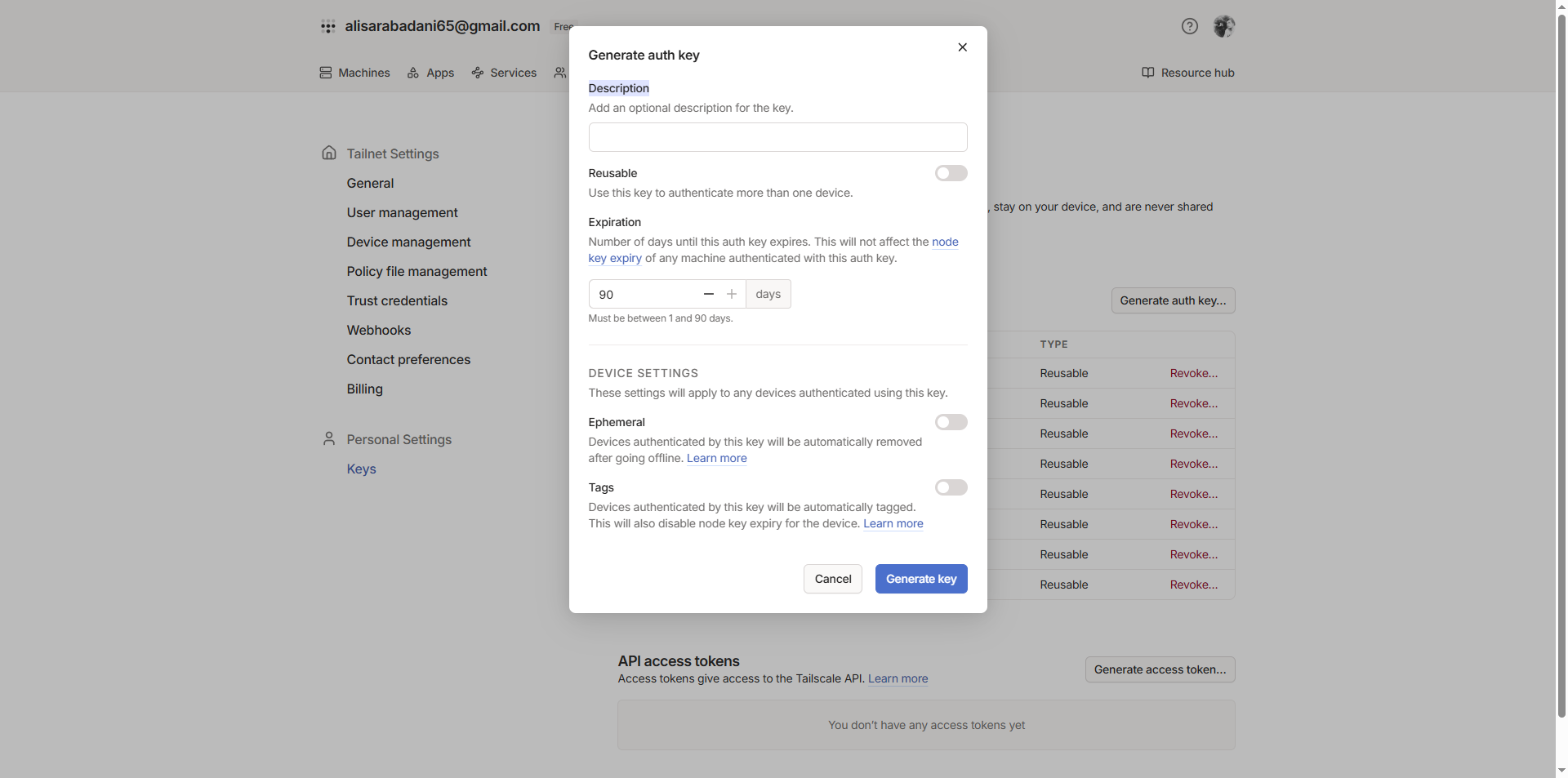Open Learn more link under Ephemeral
Screen dimensions: 1568x778
point(717,458)
